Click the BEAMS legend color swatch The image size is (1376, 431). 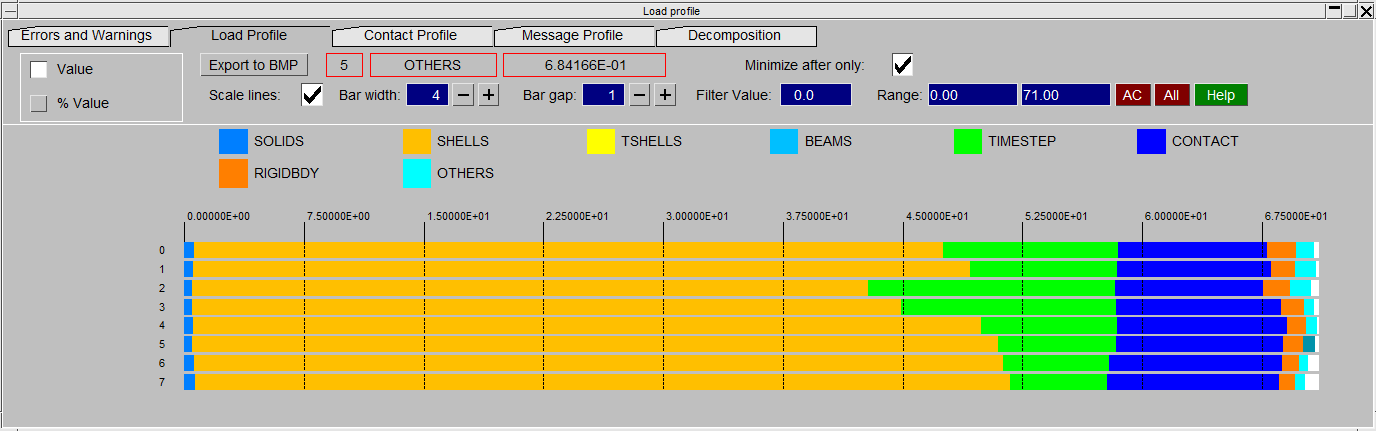coord(784,142)
